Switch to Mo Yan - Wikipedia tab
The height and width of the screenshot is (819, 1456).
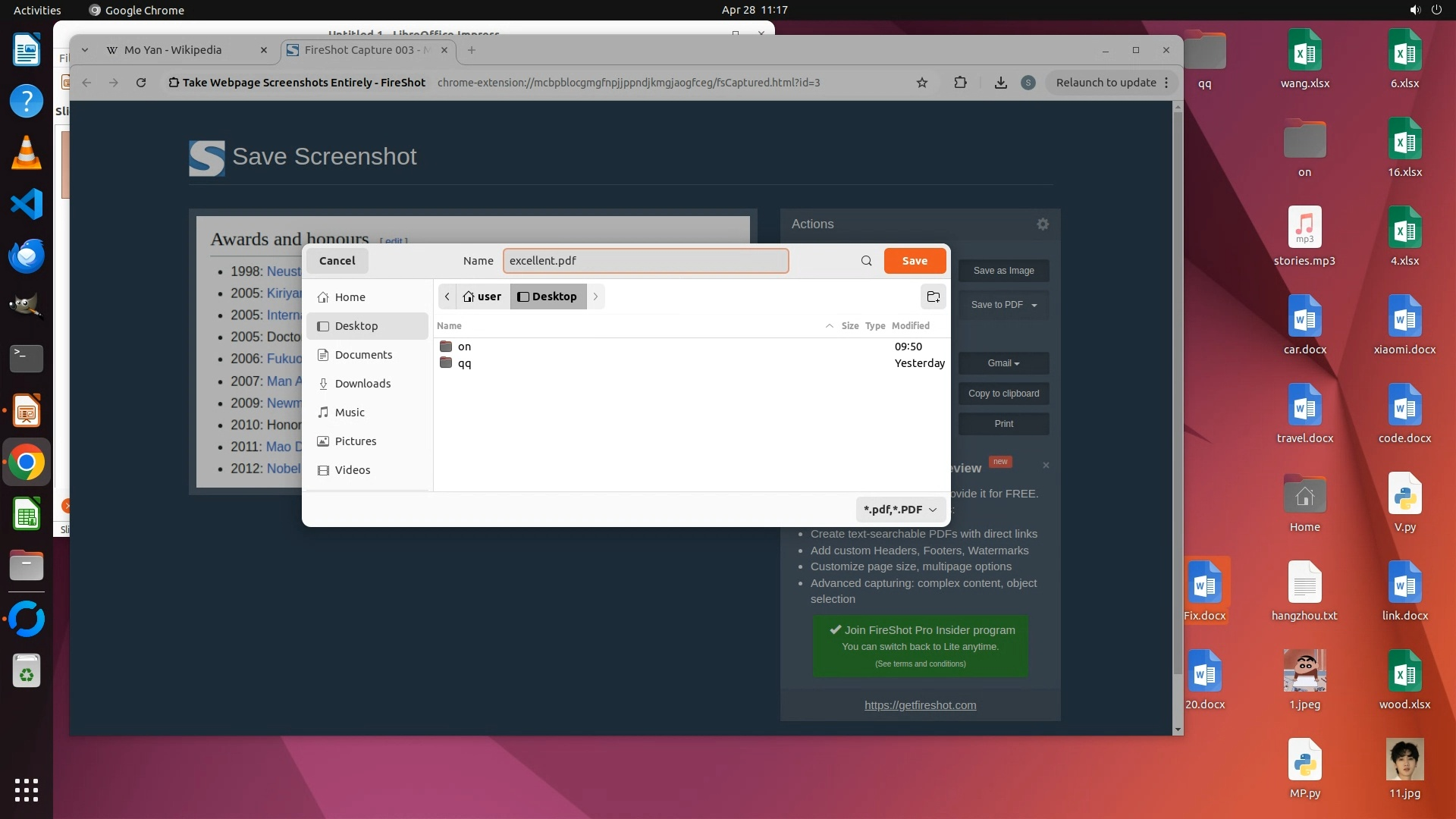click(173, 50)
